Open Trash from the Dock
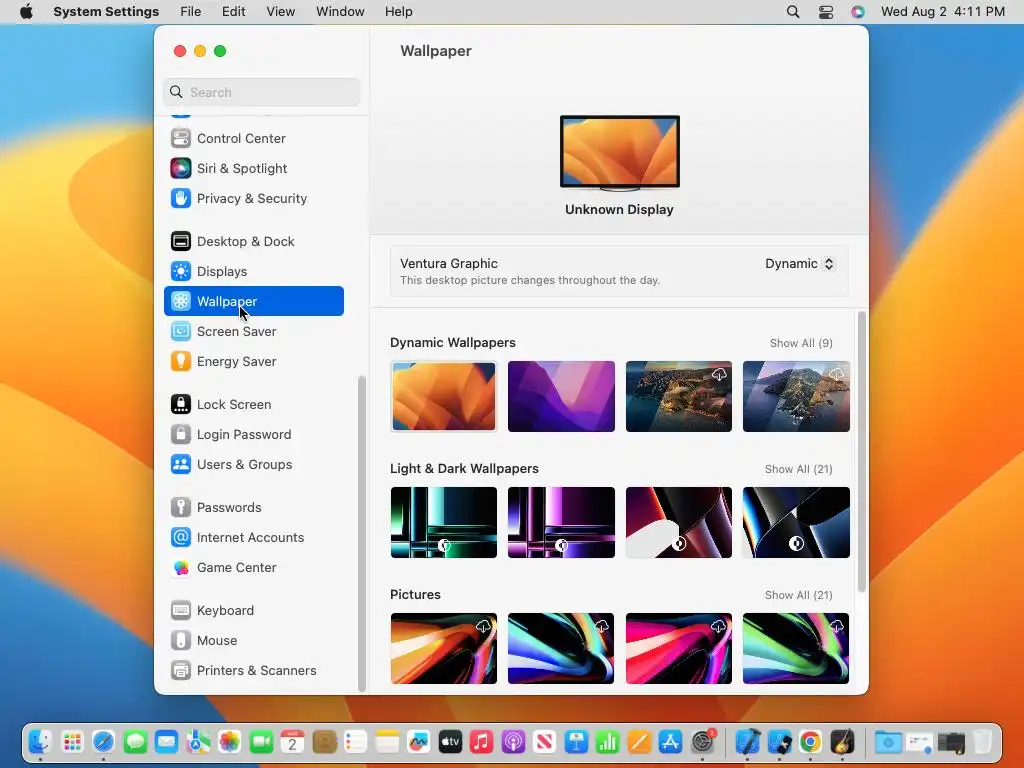The width and height of the screenshot is (1024, 768). (982, 743)
